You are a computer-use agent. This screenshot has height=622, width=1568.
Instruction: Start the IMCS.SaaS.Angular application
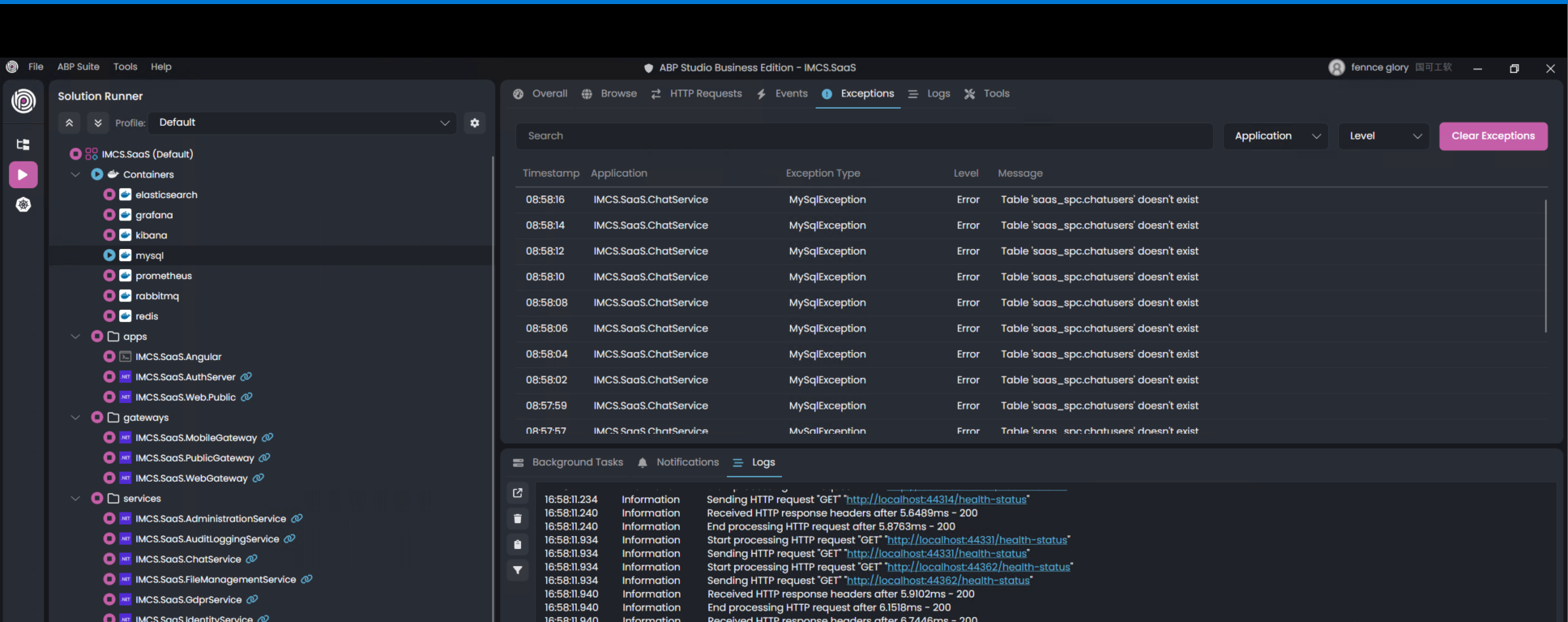(x=109, y=357)
